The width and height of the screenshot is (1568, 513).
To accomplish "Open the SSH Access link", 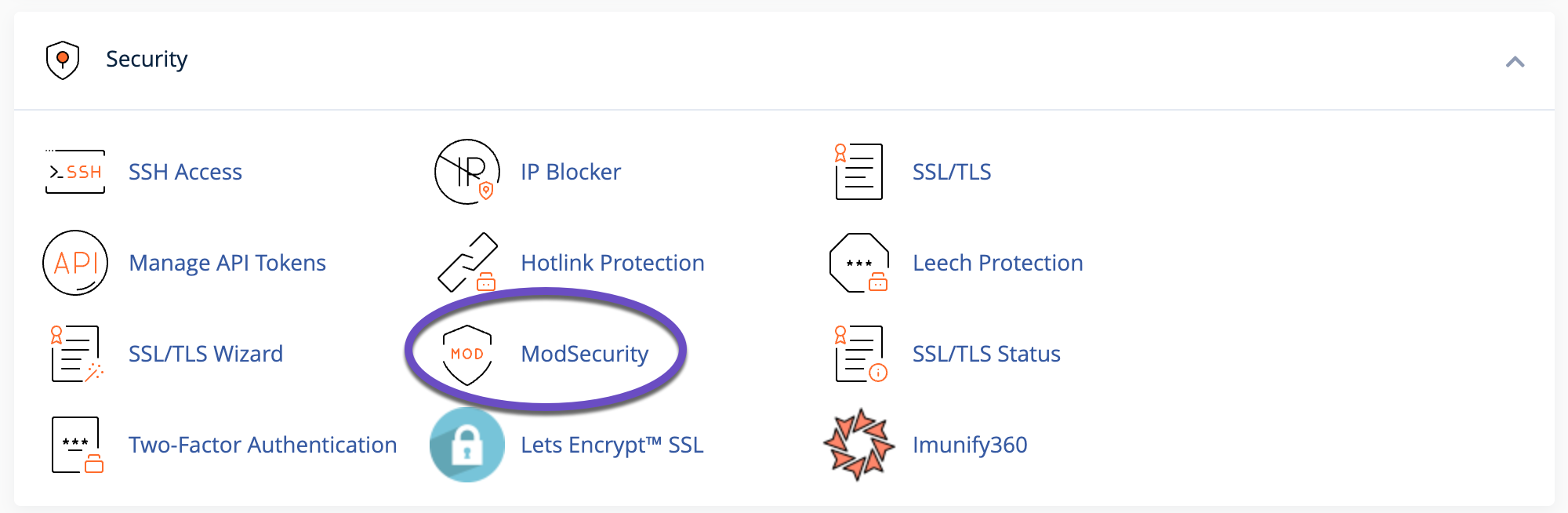I will click(x=185, y=172).
